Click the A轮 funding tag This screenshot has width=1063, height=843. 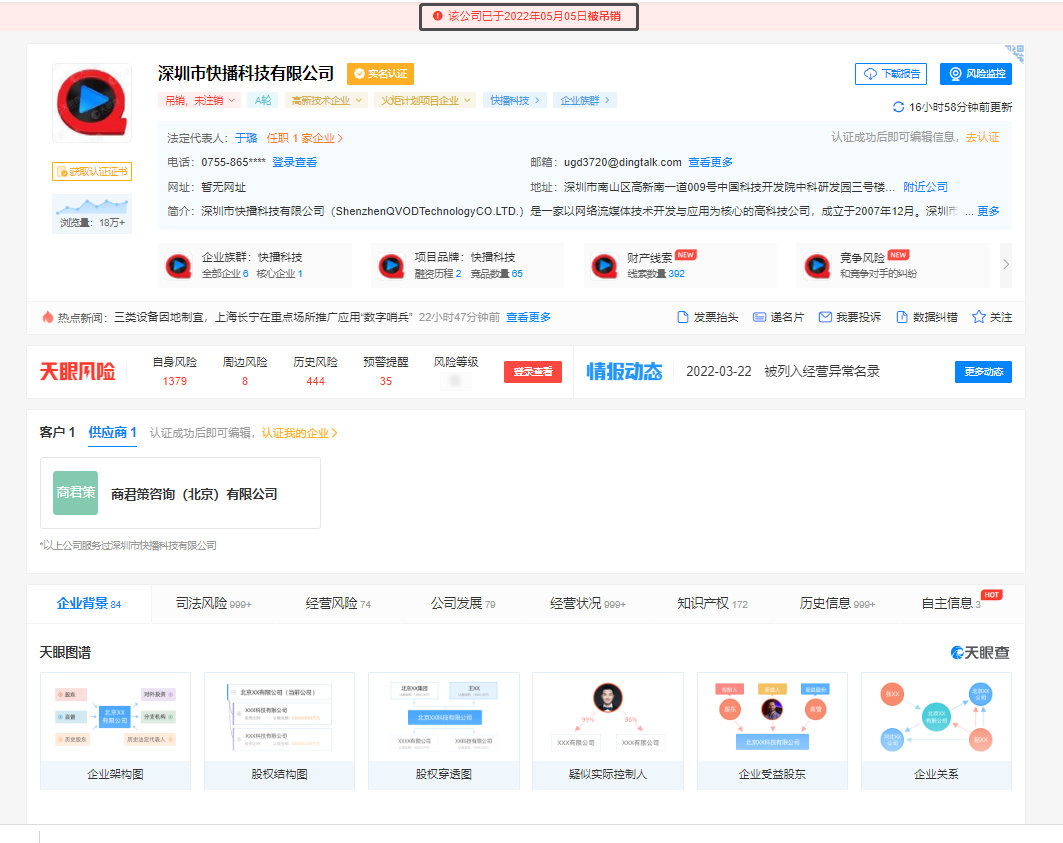pyautogui.click(x=262, y=100)
